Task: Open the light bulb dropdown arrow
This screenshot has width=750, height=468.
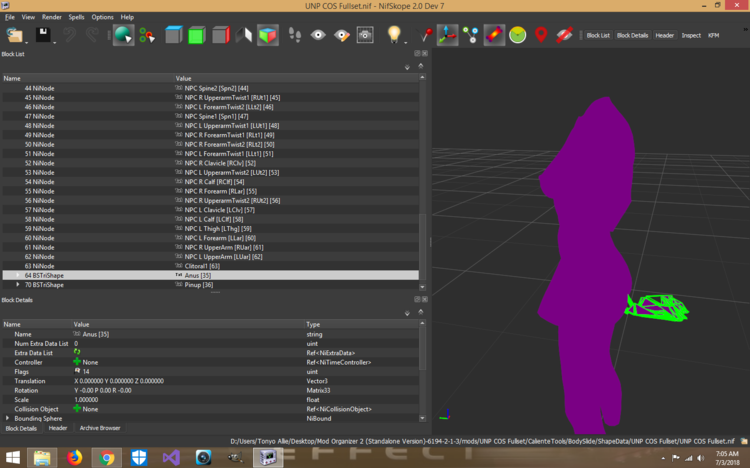Action: [406, 43]
